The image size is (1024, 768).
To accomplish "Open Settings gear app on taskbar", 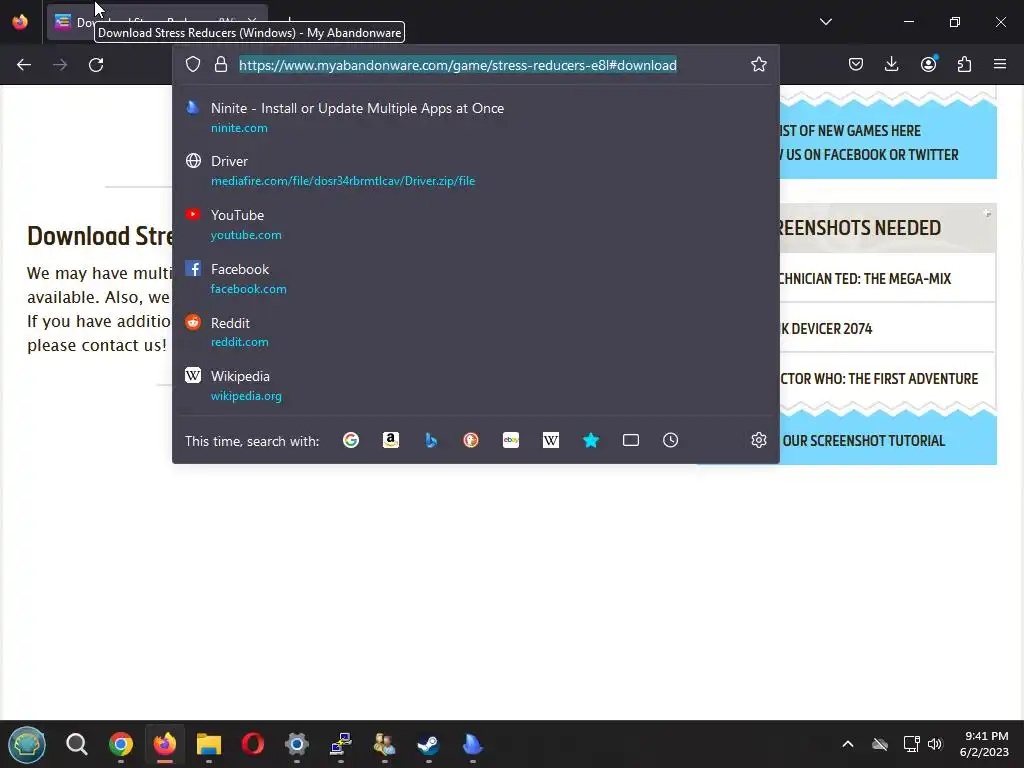I will pos(296,744).
